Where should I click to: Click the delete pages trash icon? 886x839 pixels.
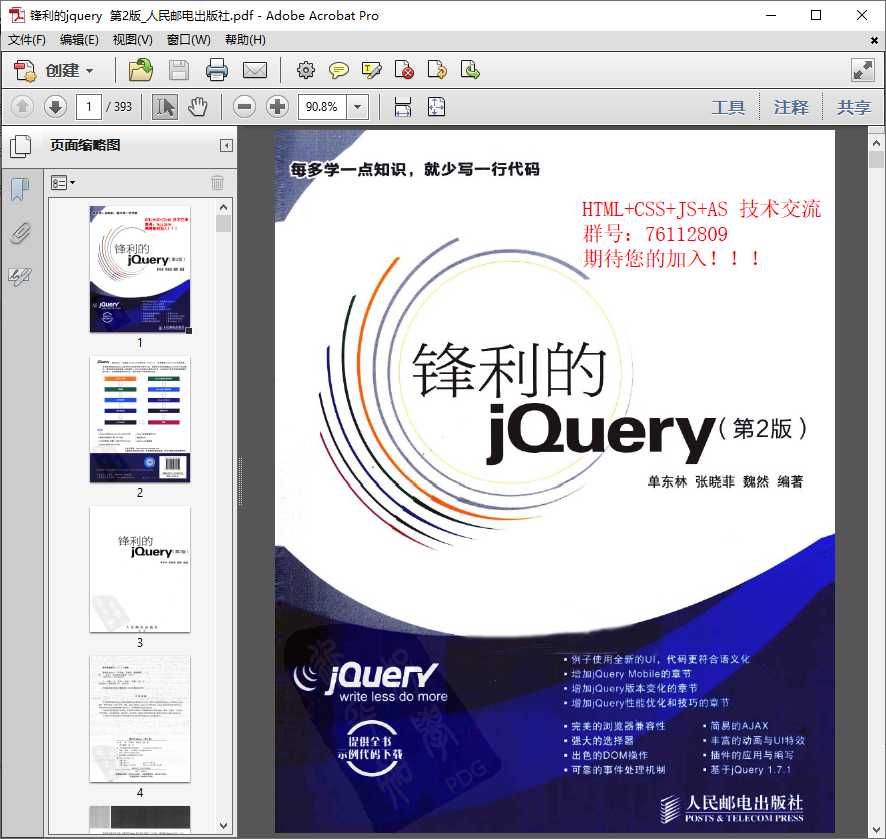coord(218,182)
